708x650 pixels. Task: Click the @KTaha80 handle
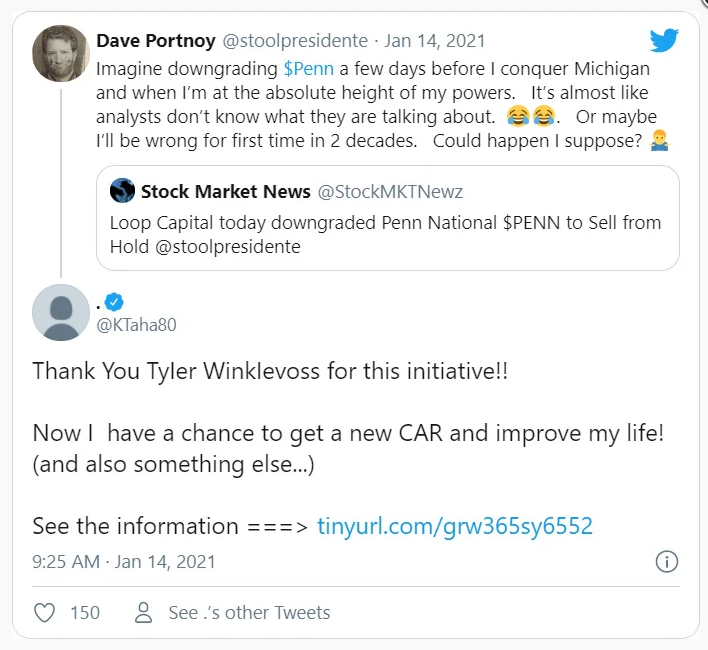tap(139, 324)
